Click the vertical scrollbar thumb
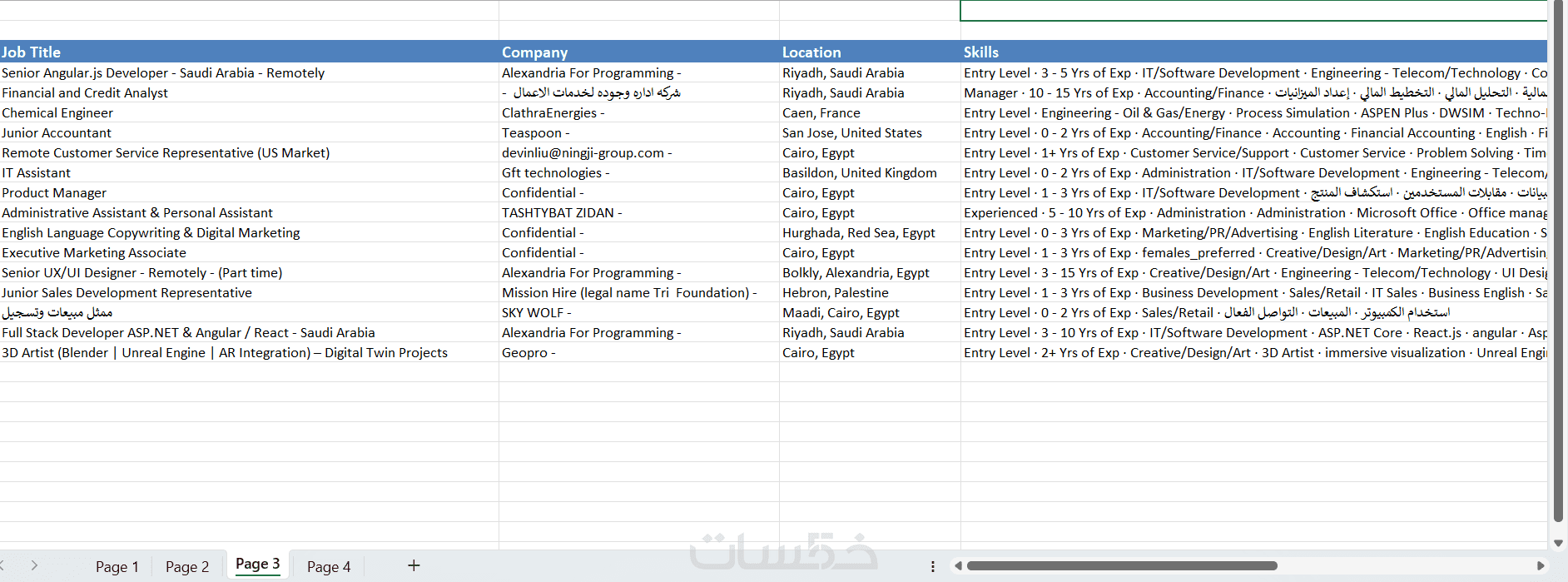Screen dimensions: 1568x582 (x=1558, y=260)
